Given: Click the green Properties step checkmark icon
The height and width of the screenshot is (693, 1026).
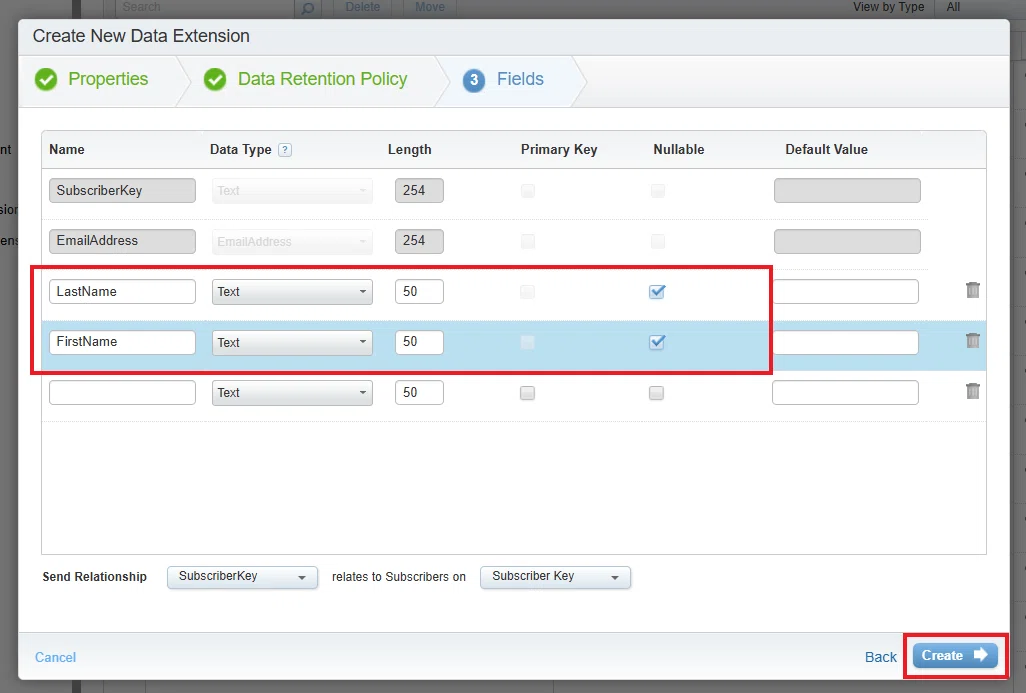Looking at the screenshot, I should coord(46,79).
